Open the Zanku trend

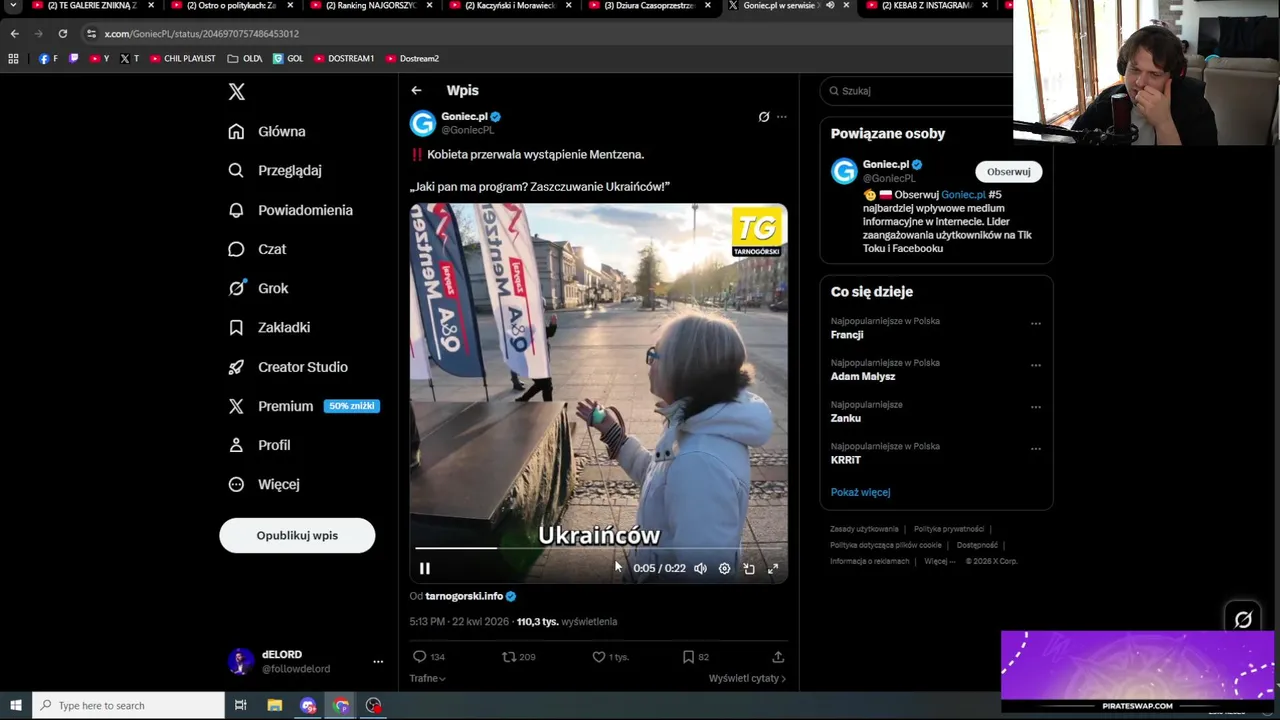point(845,418)
